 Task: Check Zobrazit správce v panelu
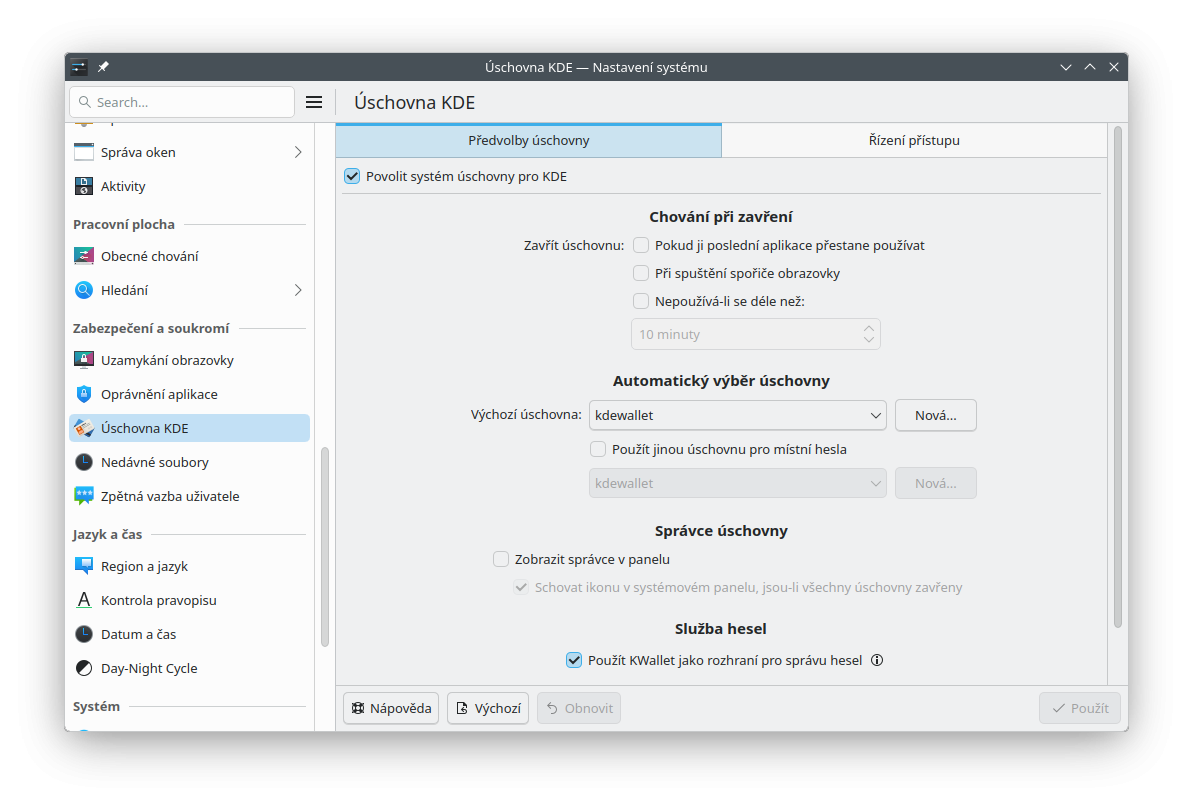click(501, 559)
